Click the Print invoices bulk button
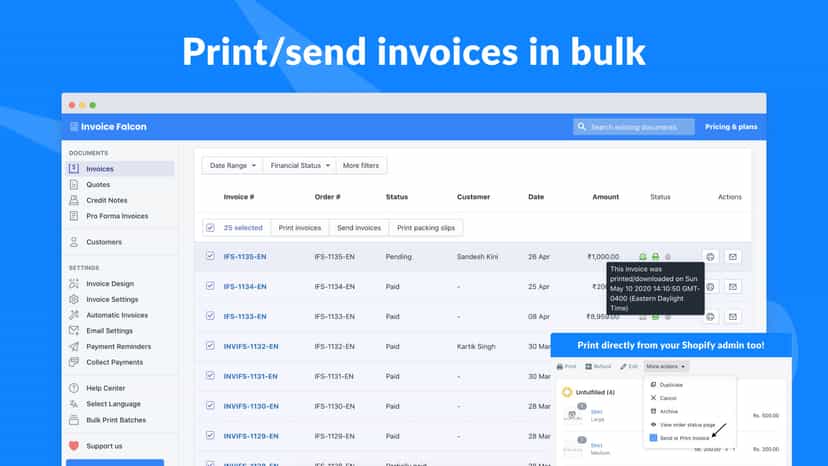 [x=300, y=228]
